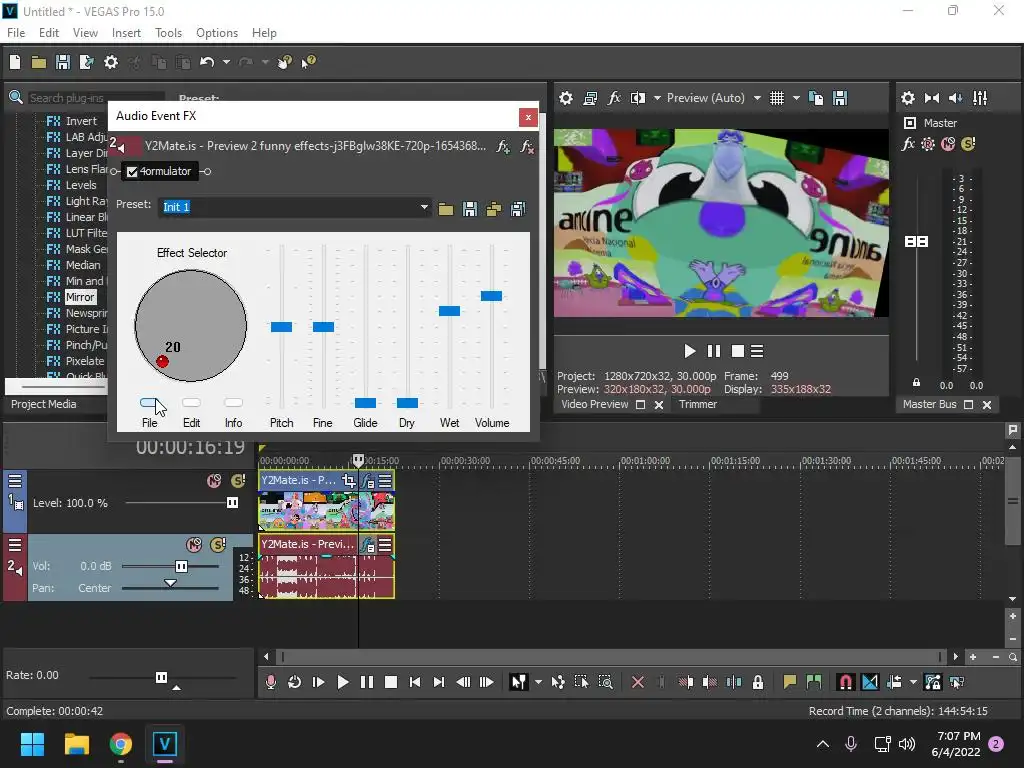This screenshot has height=768, width=1024.
Task: Solo audio track 2
Action: click(x=218, y=545)
